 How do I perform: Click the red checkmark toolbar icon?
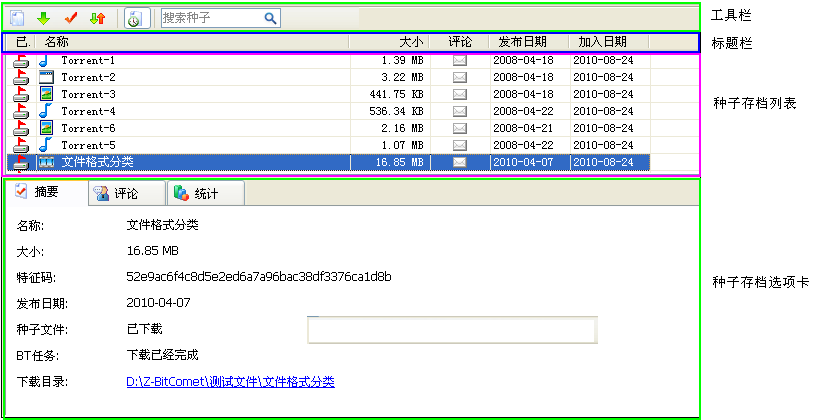(71, 19)
